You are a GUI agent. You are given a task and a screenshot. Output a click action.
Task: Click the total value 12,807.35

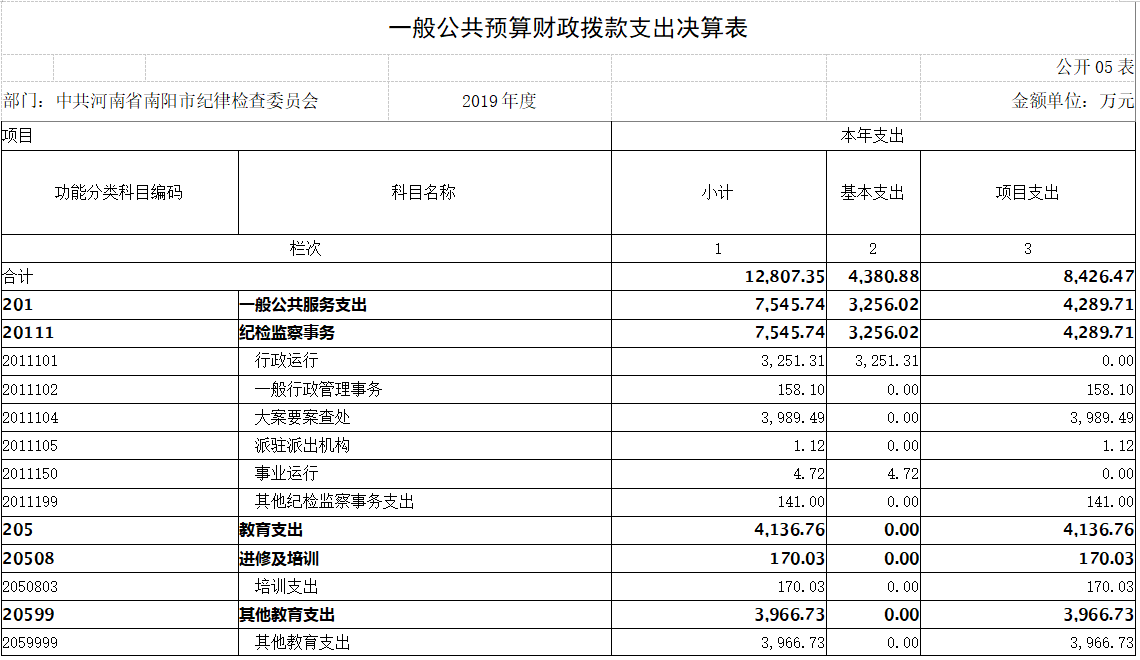[784, 276]
